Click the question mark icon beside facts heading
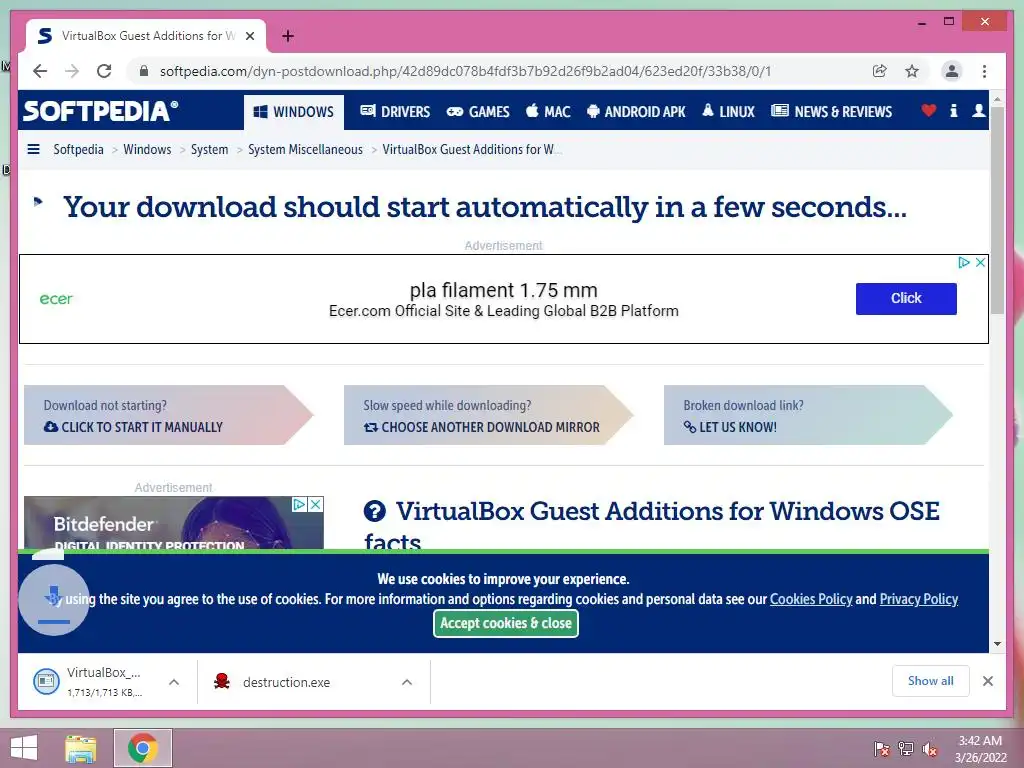The width and height of the screenshot is (1024, 768). (375, 511)
